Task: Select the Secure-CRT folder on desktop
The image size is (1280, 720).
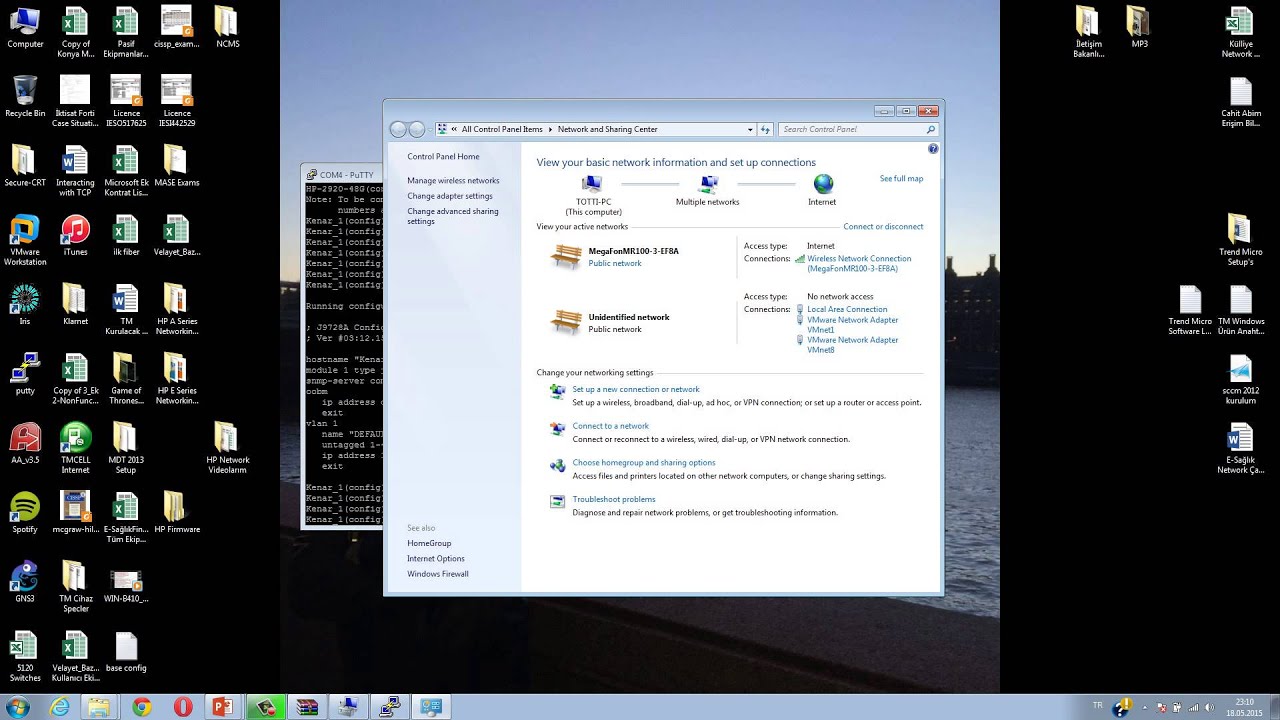Action: (x=25, y=166)
